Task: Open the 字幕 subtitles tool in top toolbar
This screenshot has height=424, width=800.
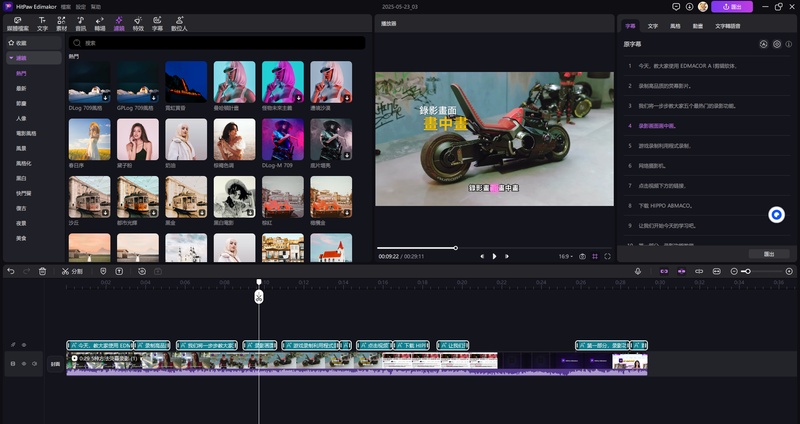Action: (x=157, y=24)
